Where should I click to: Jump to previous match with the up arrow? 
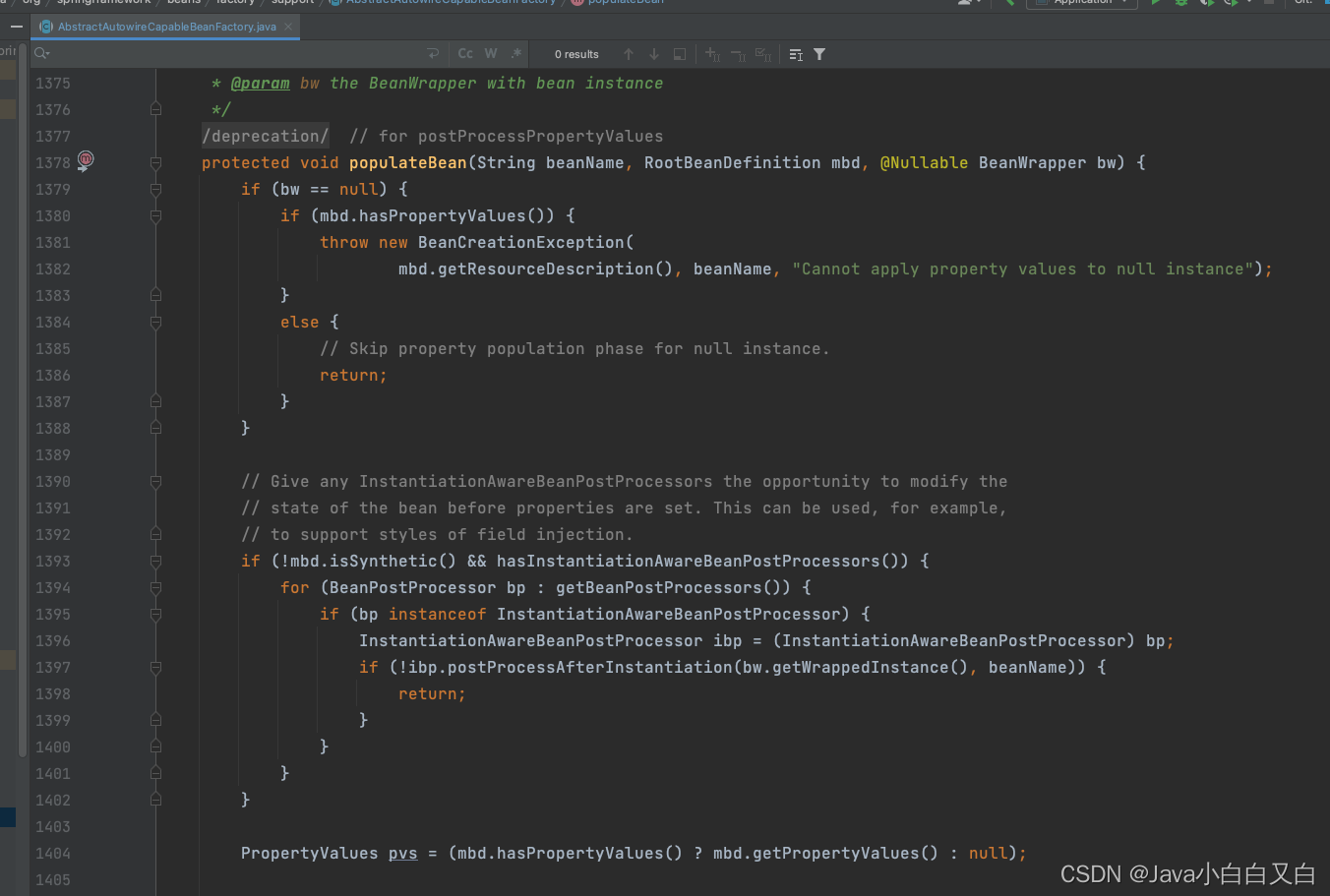(628, 54)
